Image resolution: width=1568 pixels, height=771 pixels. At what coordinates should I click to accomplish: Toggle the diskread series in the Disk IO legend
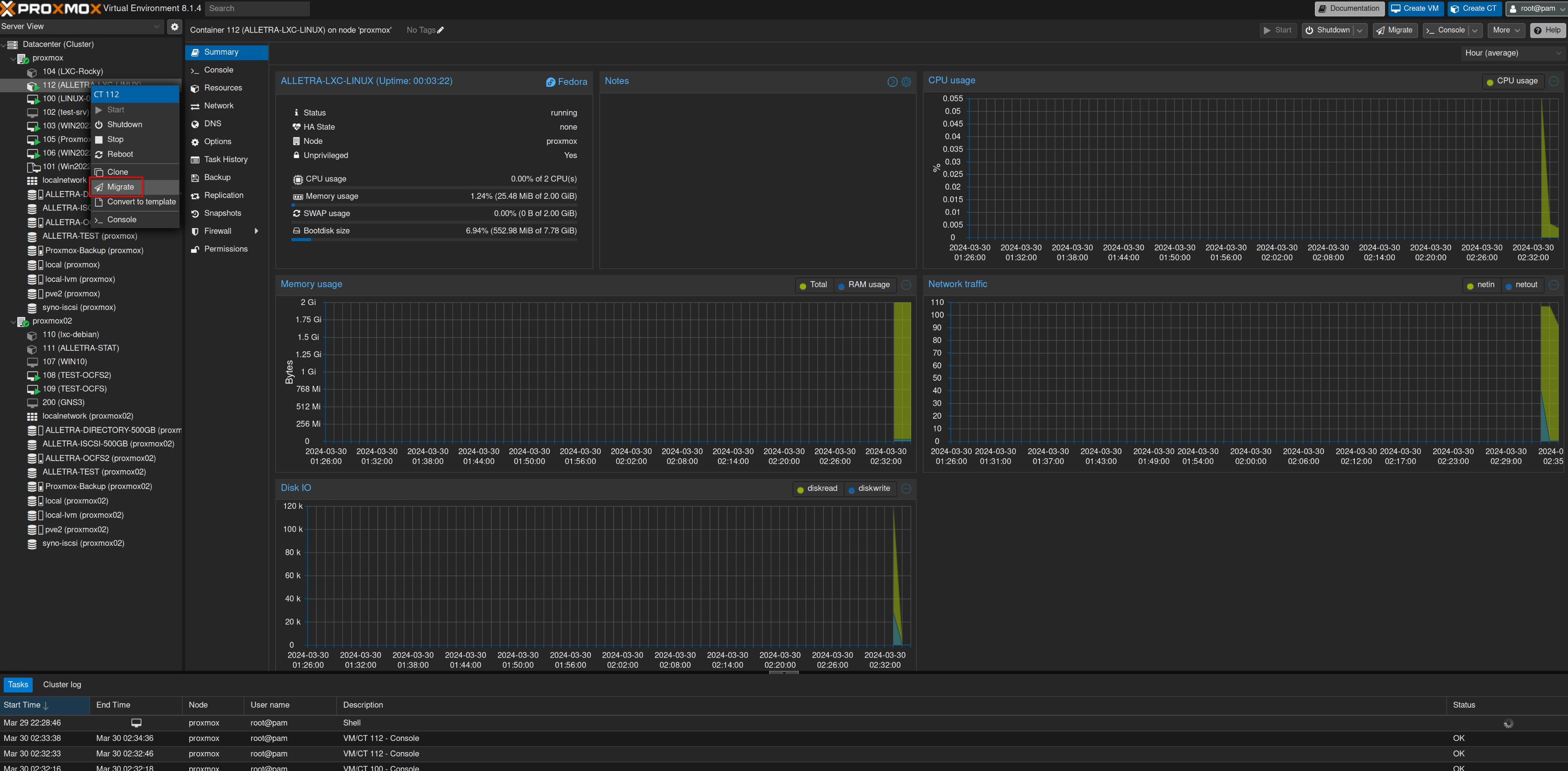(x=817, y=489)
